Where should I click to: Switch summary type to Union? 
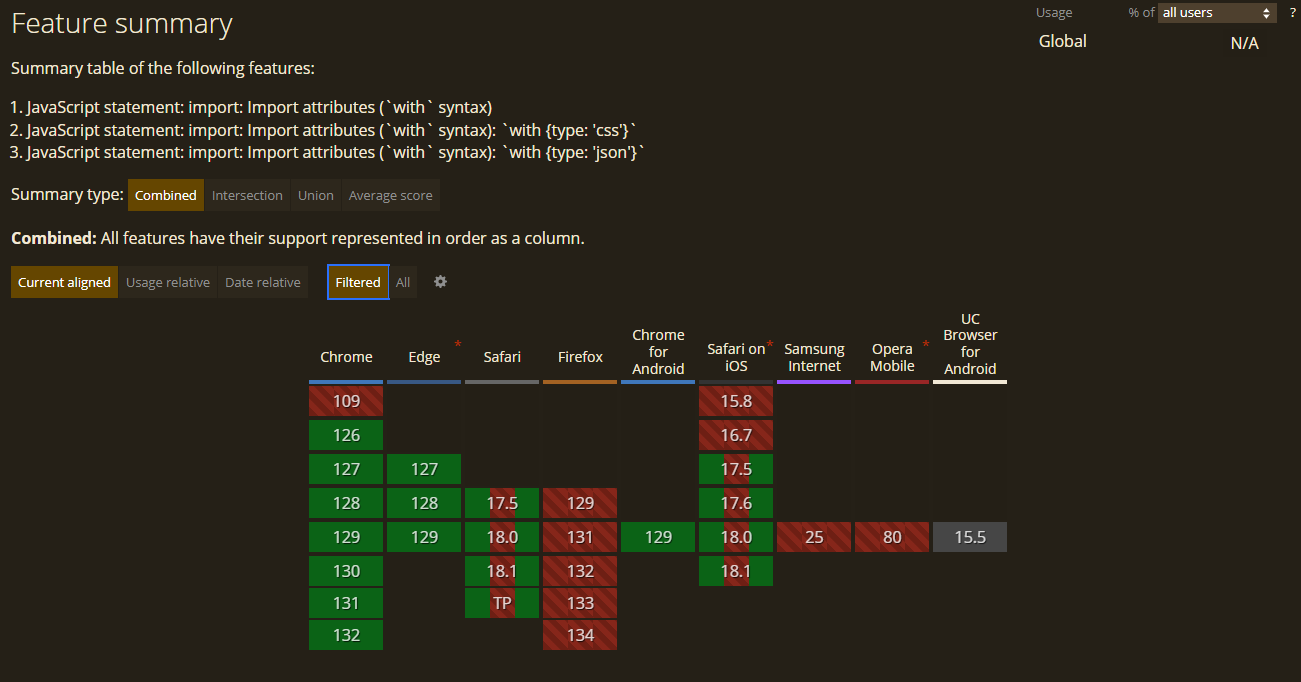(x=315, y=195)
